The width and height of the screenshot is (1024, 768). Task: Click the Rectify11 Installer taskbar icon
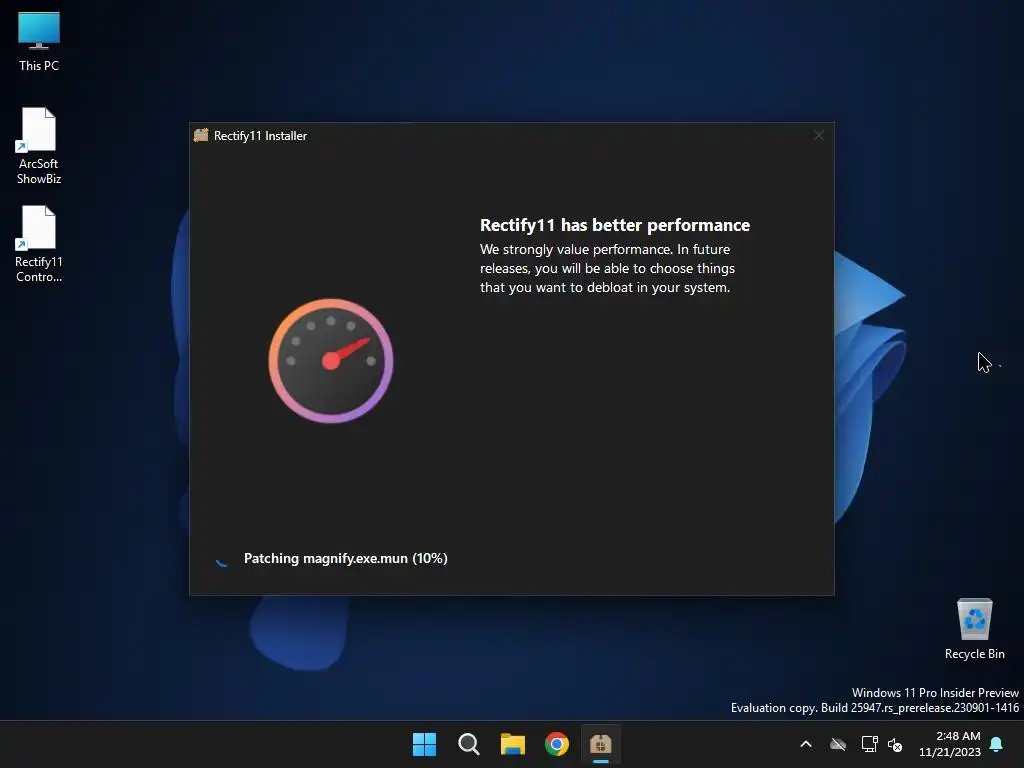coord(601,744)
